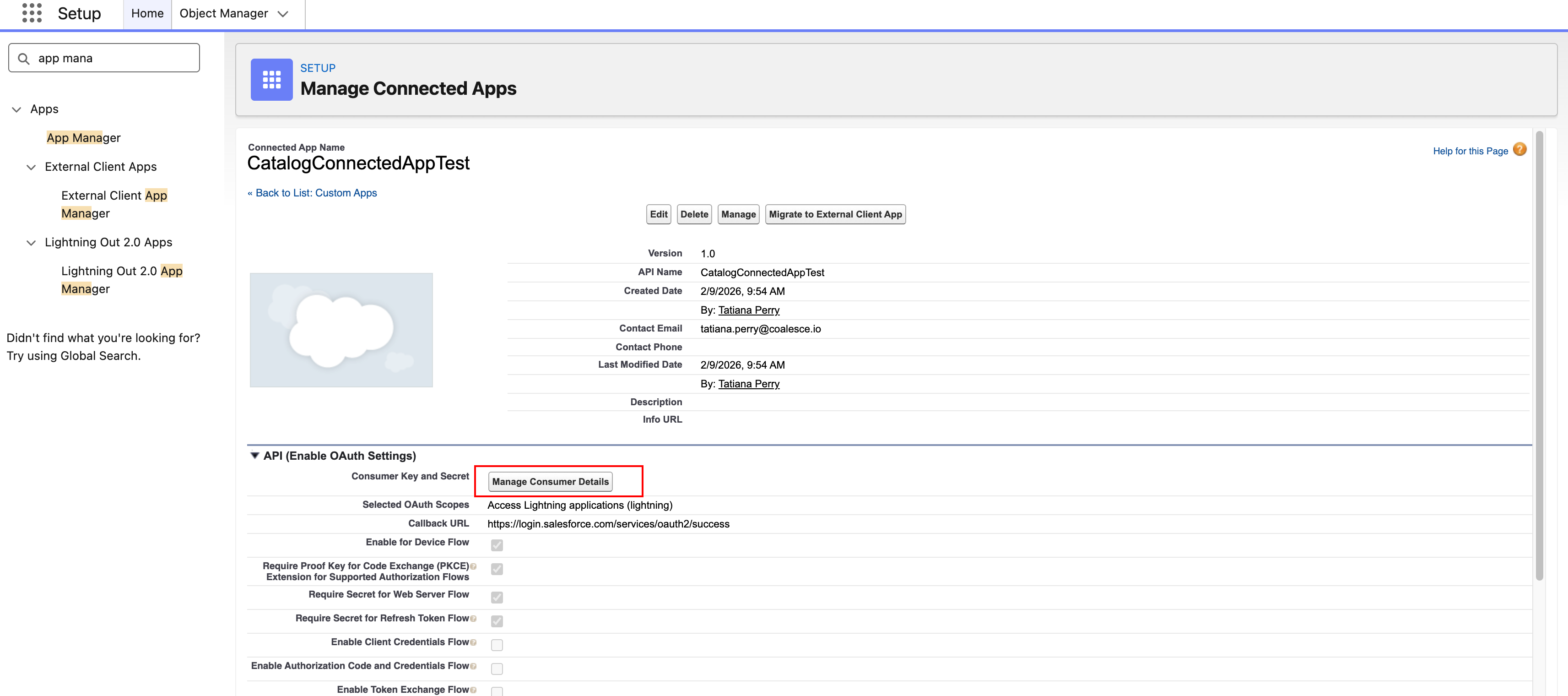Click the blue Setup grid icon beside Manage Connected Apps
The width and height of the screenshot is (1568, 696).
(x=271, y=79)
